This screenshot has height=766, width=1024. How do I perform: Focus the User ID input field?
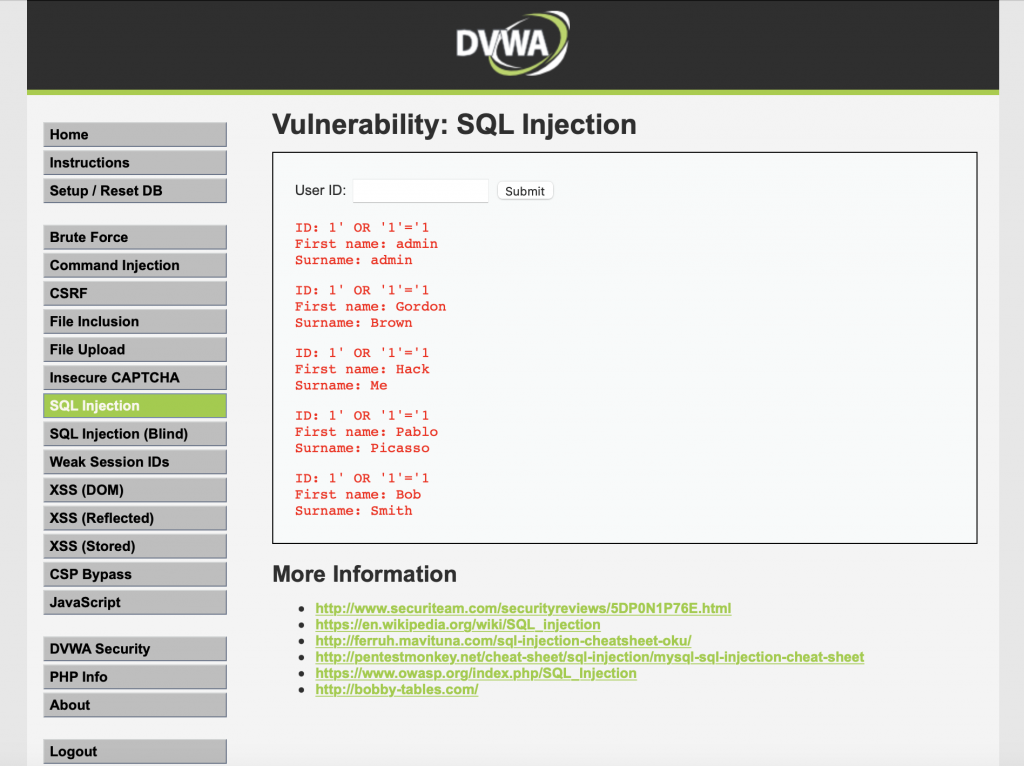point(421,191)
